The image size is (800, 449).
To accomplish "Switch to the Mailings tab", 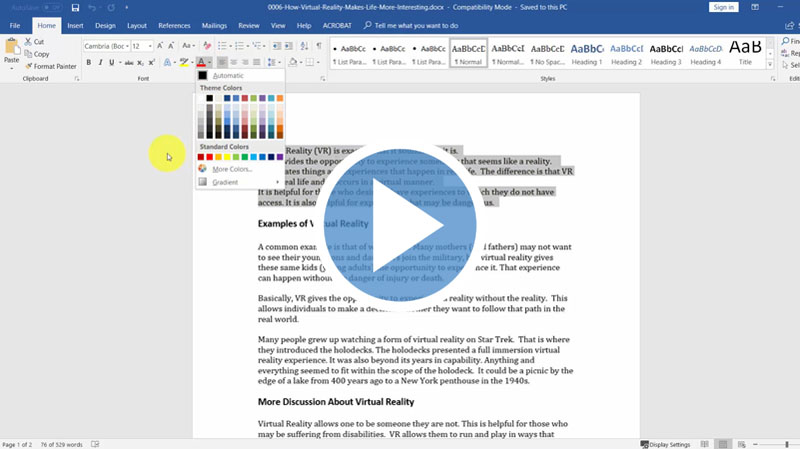I will click(213, 25).
